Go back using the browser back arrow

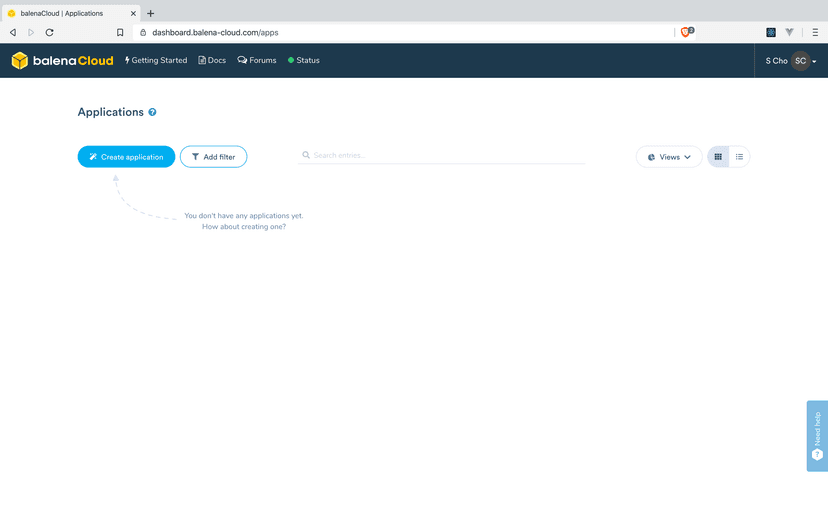point(13,32)
